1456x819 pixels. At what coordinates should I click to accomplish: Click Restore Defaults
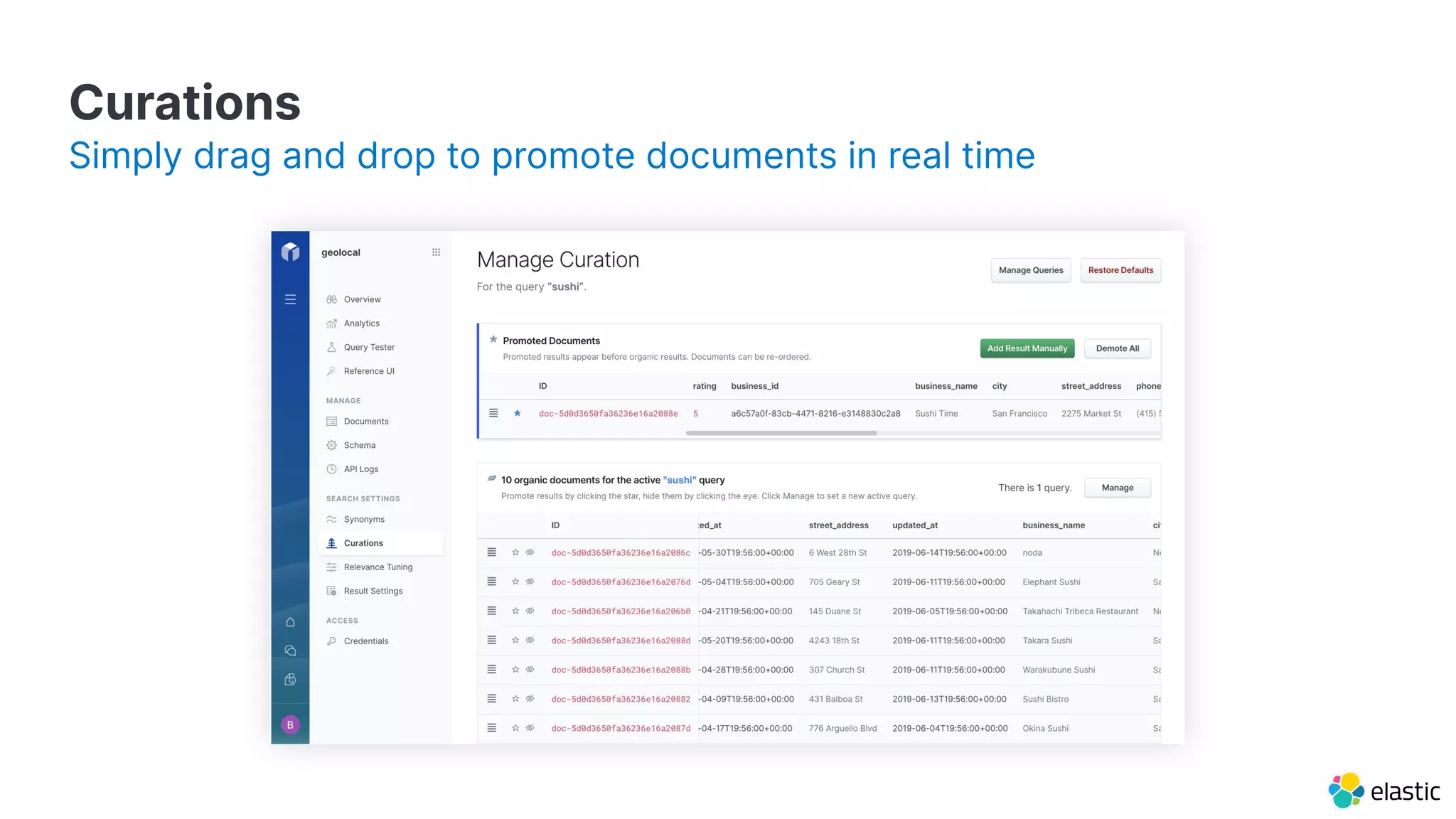(1120, 270)
